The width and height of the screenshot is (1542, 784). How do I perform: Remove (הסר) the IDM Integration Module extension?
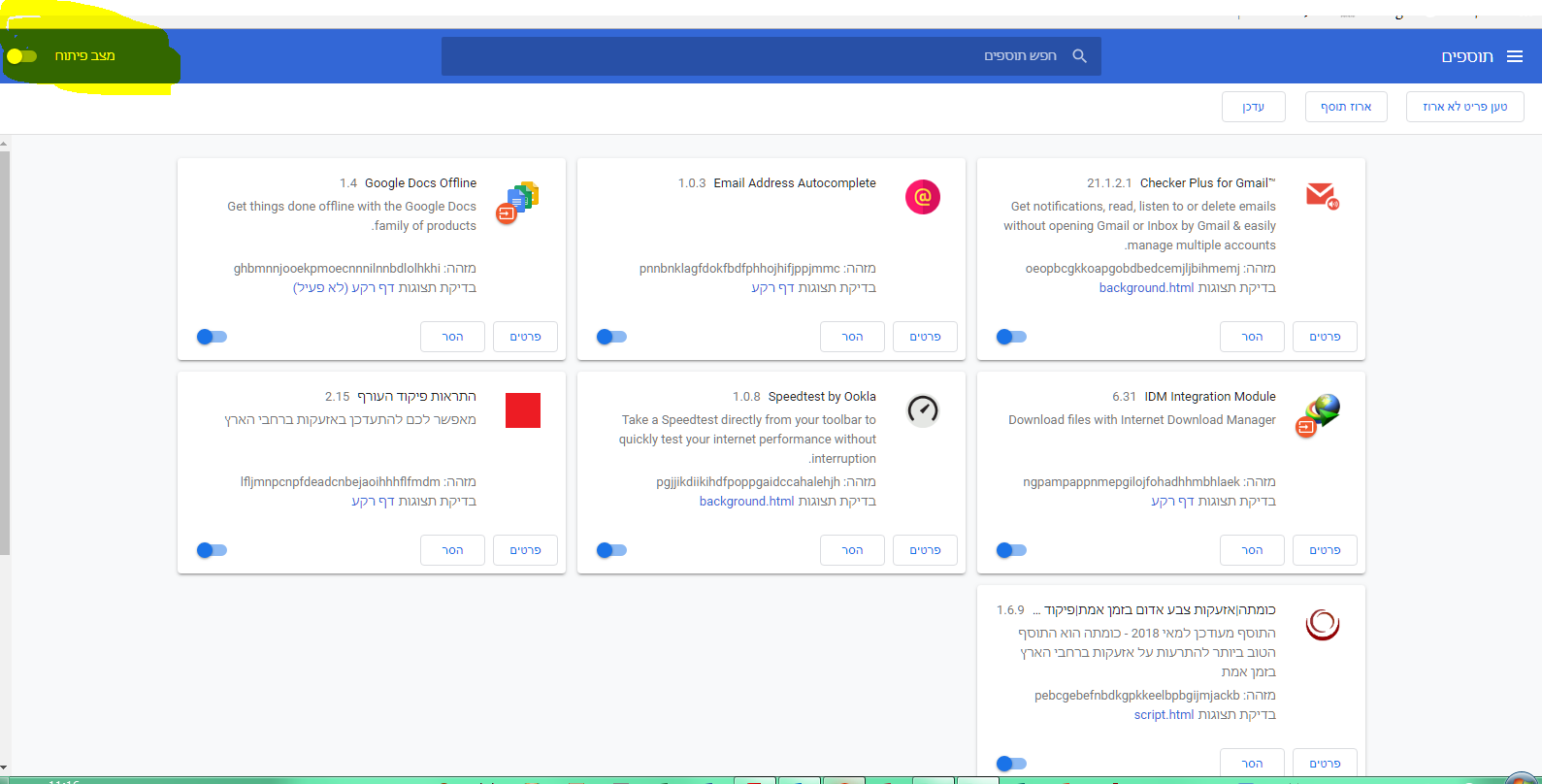pos(1252,550)
